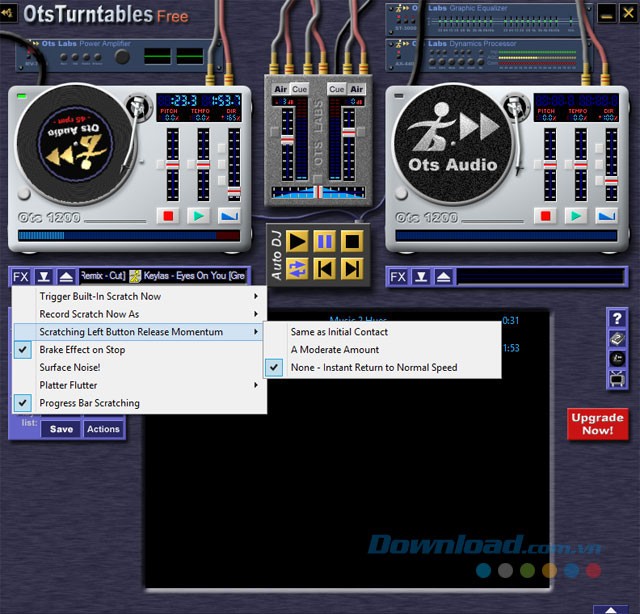Viewport: 640px width, 614px height.
Task: Click the Upgrade Now! button
Action: point(597,423)
